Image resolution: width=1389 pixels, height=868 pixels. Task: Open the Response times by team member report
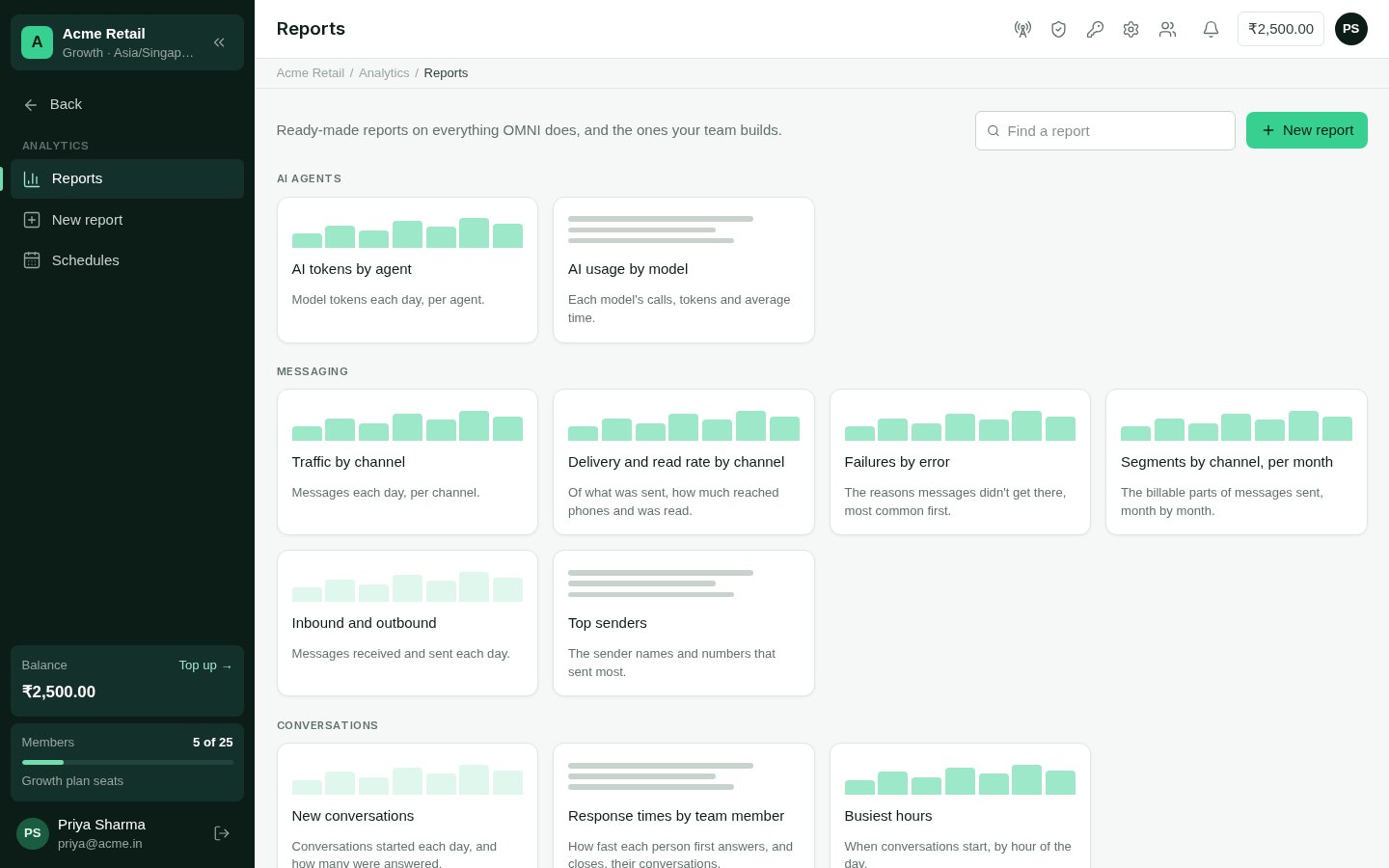(x=684, y=806)
